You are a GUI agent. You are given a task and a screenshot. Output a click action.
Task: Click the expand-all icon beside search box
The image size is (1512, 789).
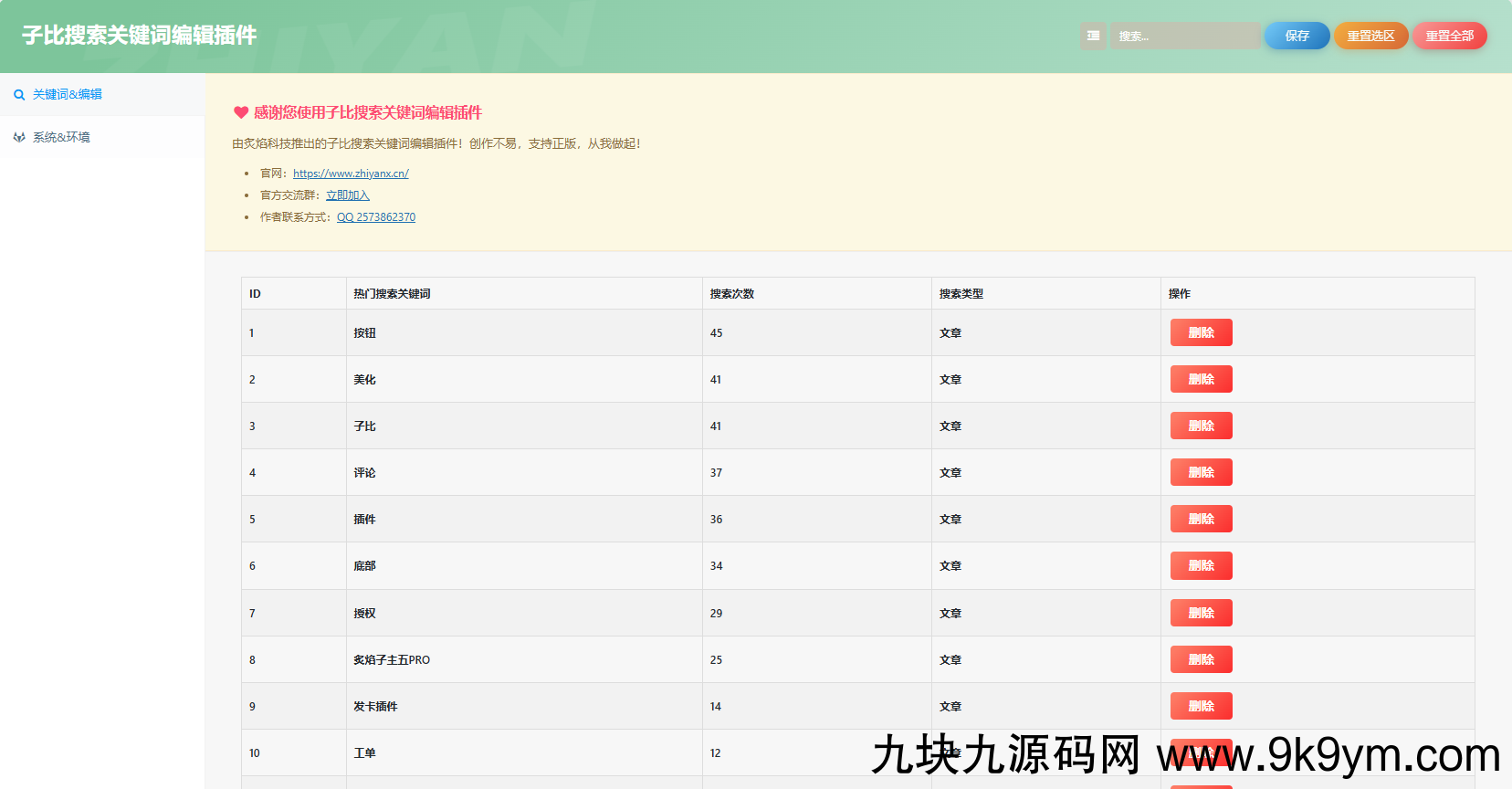[x=1093, y=36]
